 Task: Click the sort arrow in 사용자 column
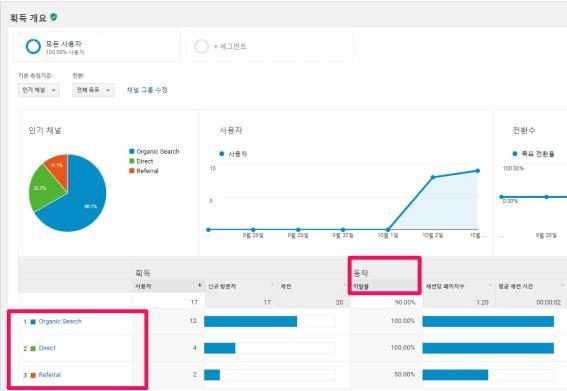200,285
